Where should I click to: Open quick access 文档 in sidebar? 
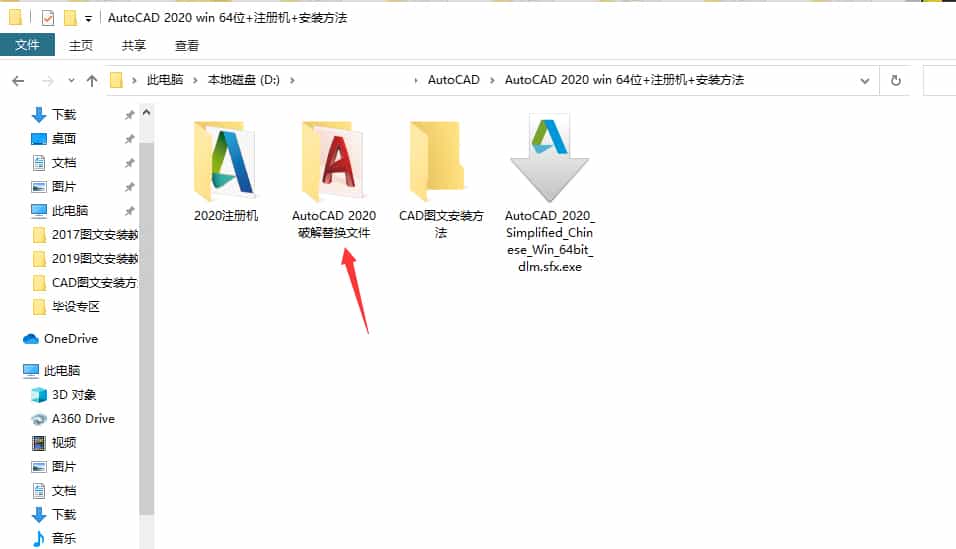tap(63, 162)
